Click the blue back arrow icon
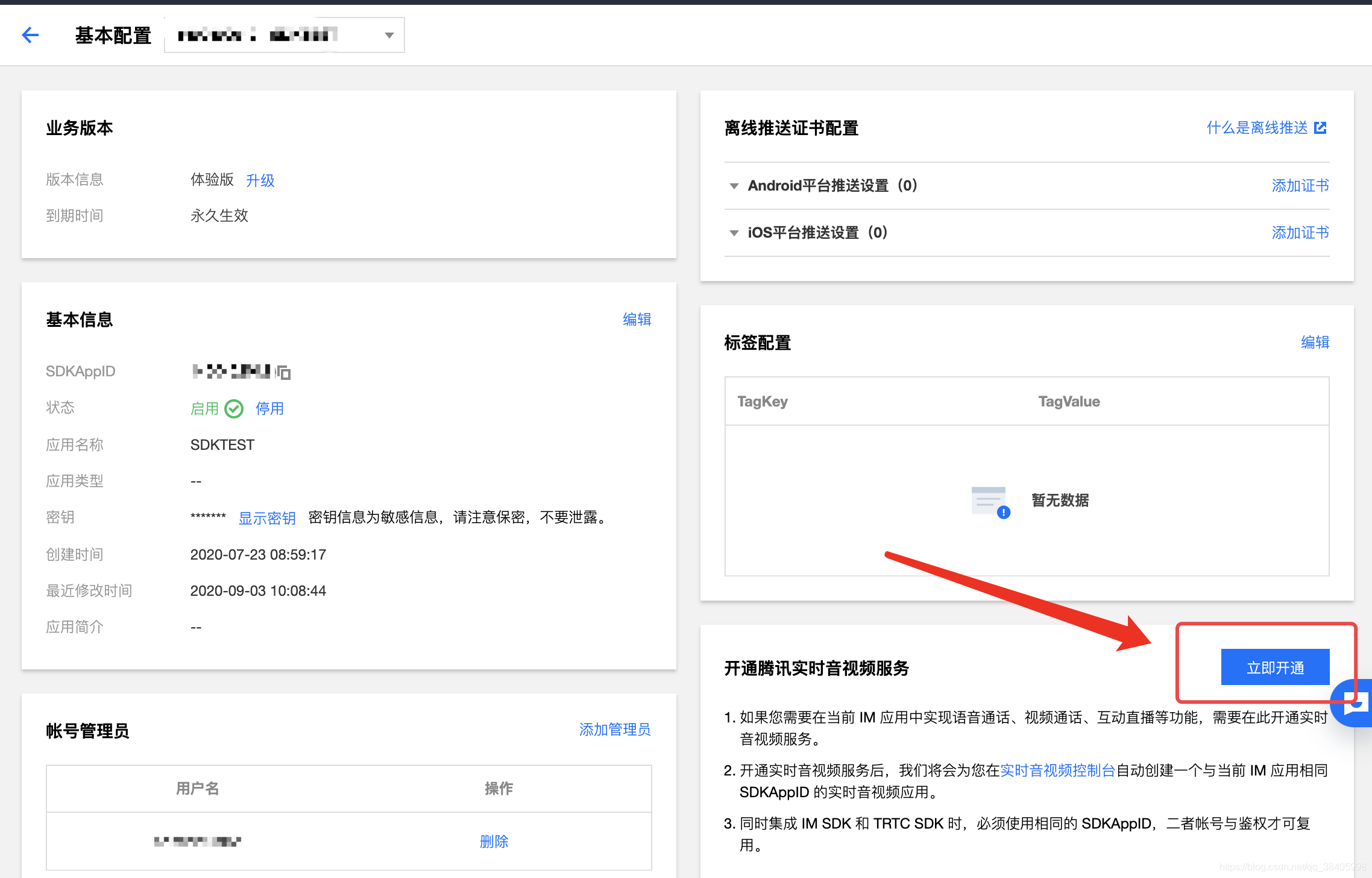Viewport: 1372px width, 878px height. (x=30, y=35)
